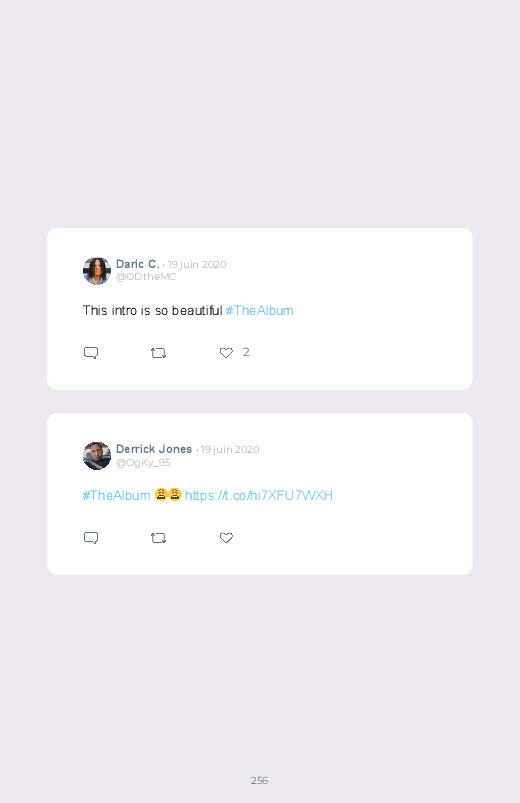Screen dimensions: 520x803
Task: Open Daric C.'s profile picture
Action: click(x=97, y=271)
